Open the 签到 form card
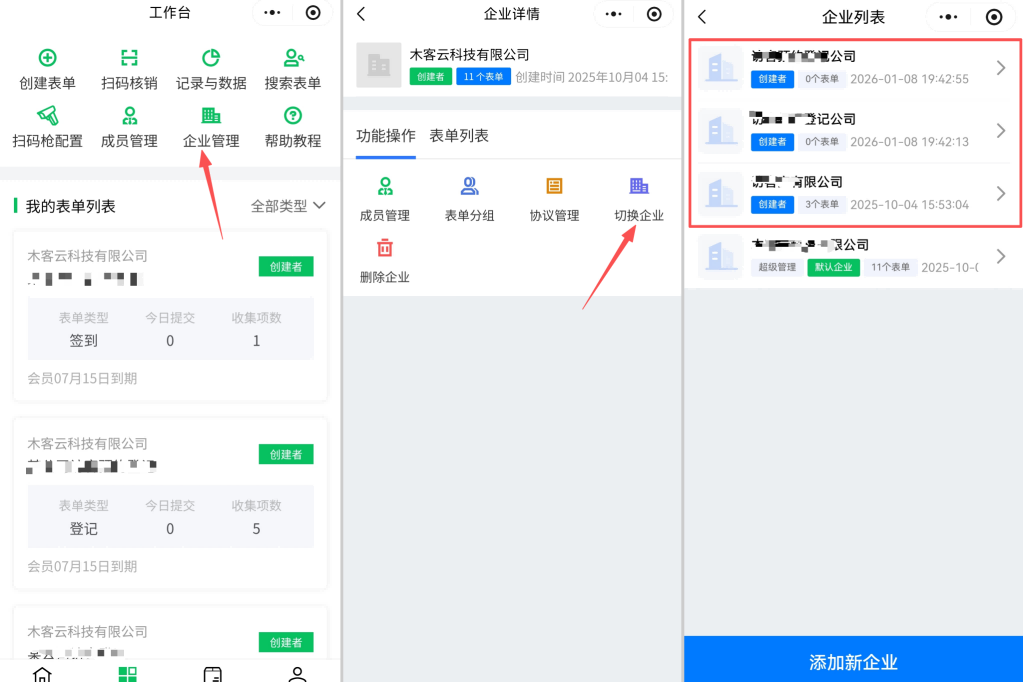This screenshot has width=1023, height=682. (170, 308)
